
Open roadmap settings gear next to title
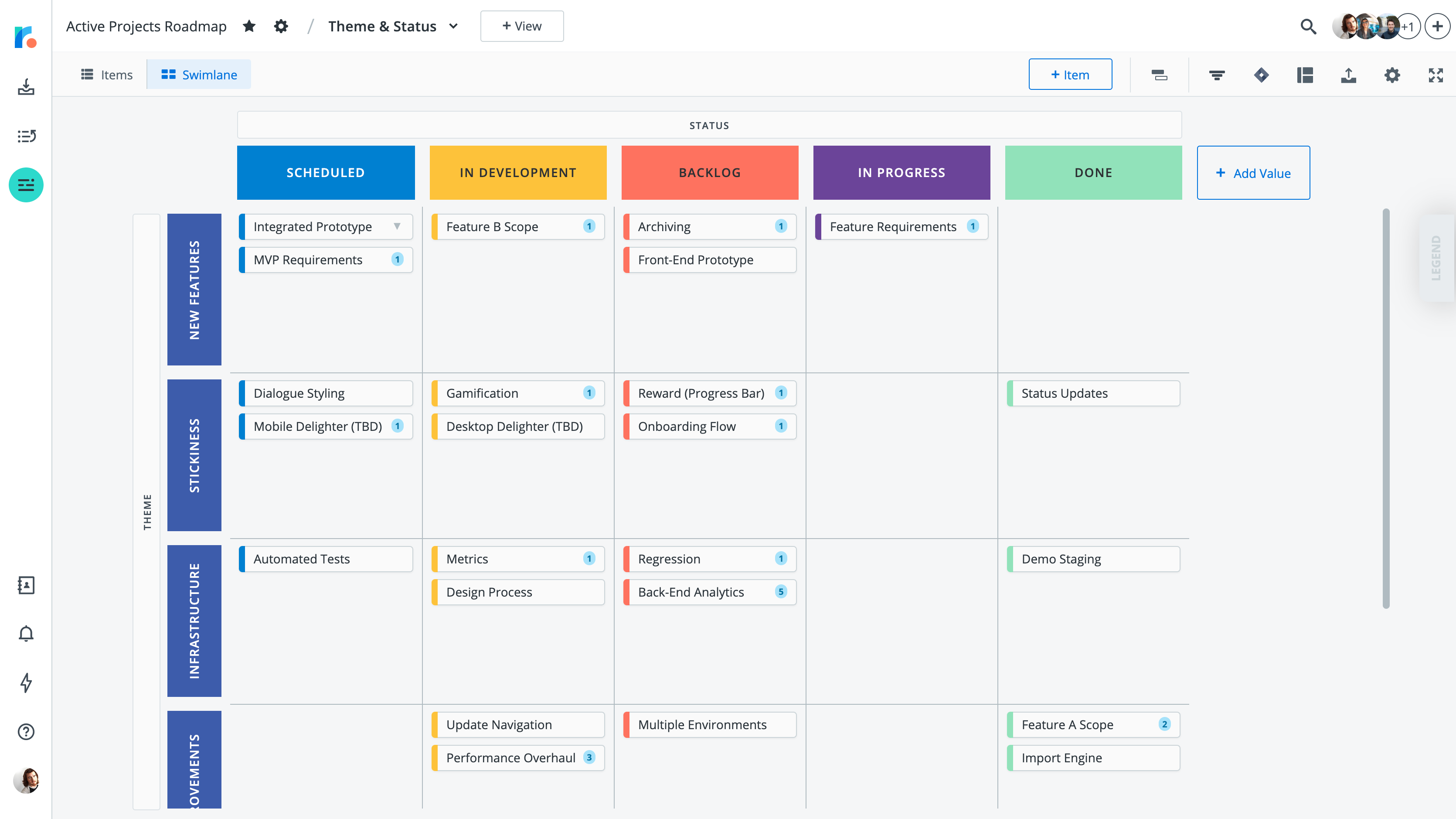281,26
